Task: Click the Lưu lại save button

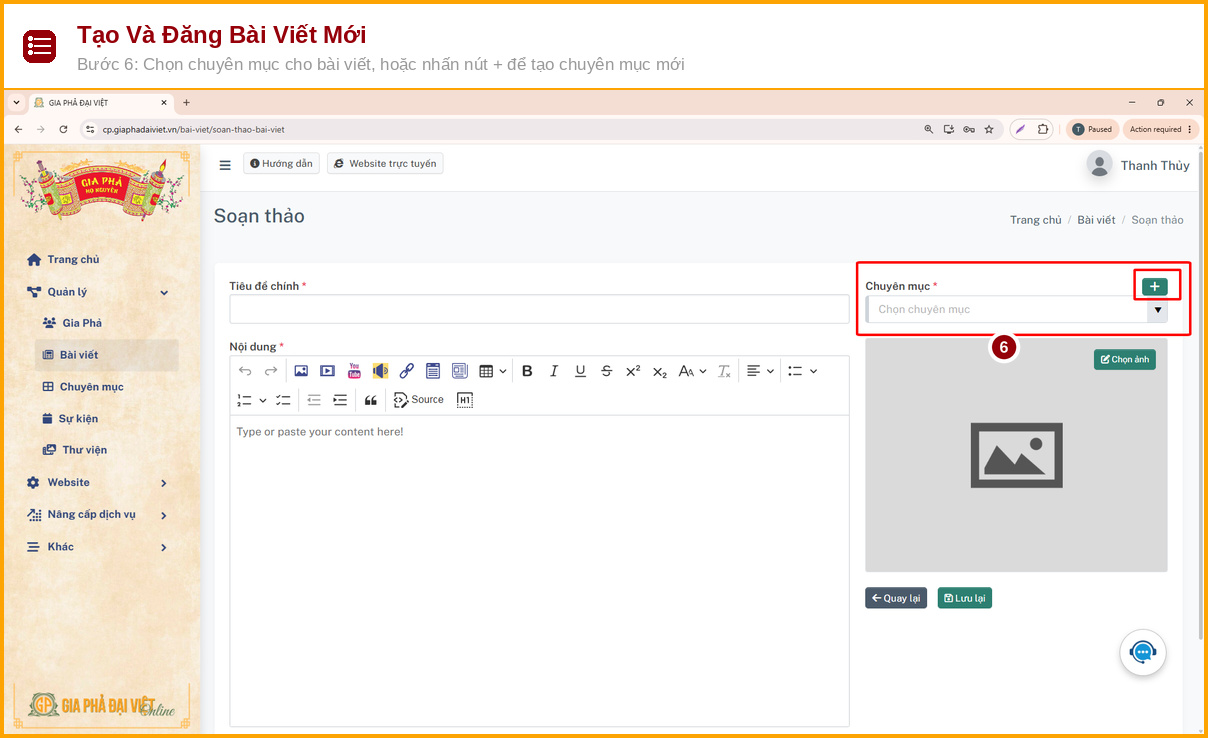Action: click(965, 598)
